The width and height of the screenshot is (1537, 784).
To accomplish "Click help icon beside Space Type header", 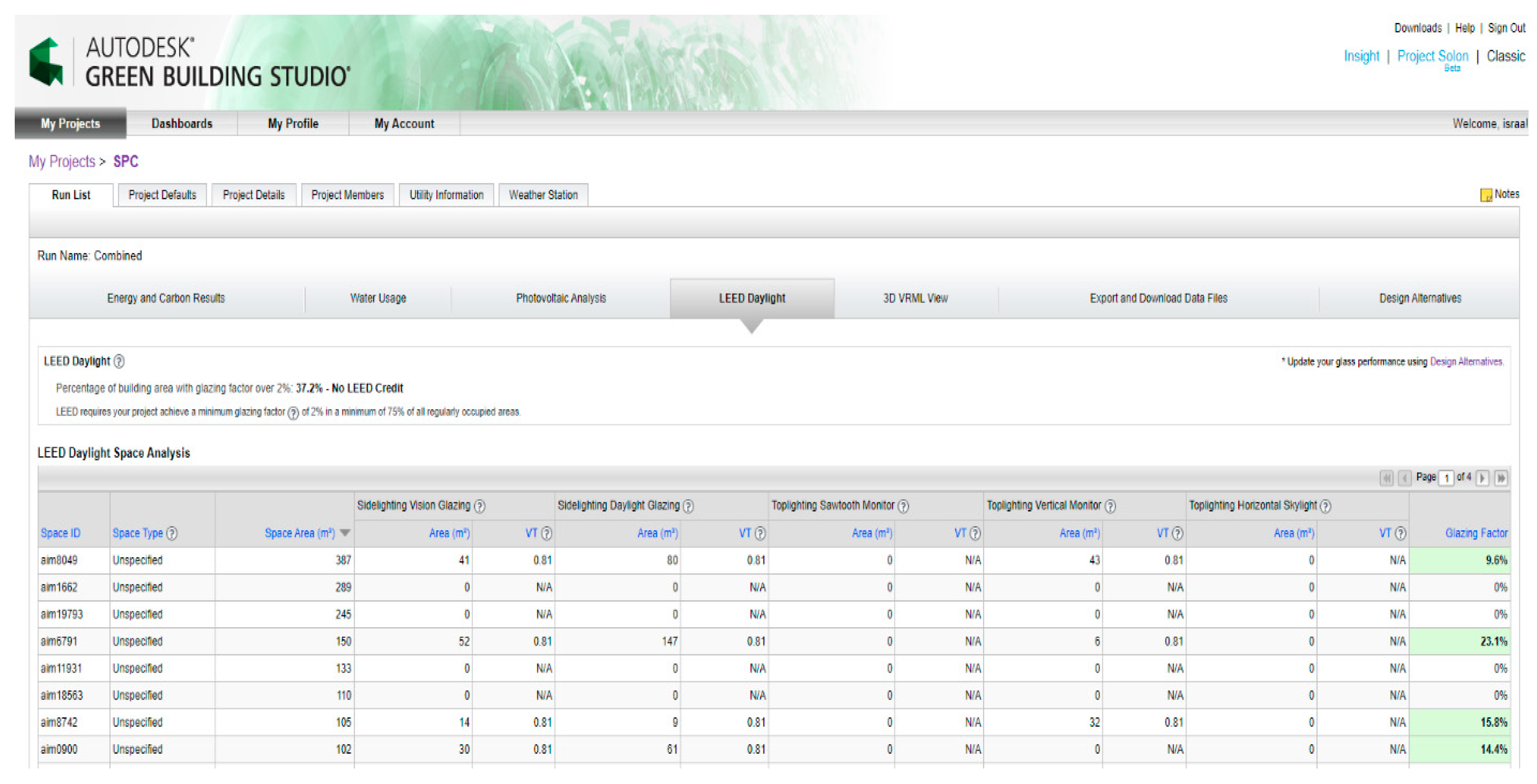I will pos(172,533).
